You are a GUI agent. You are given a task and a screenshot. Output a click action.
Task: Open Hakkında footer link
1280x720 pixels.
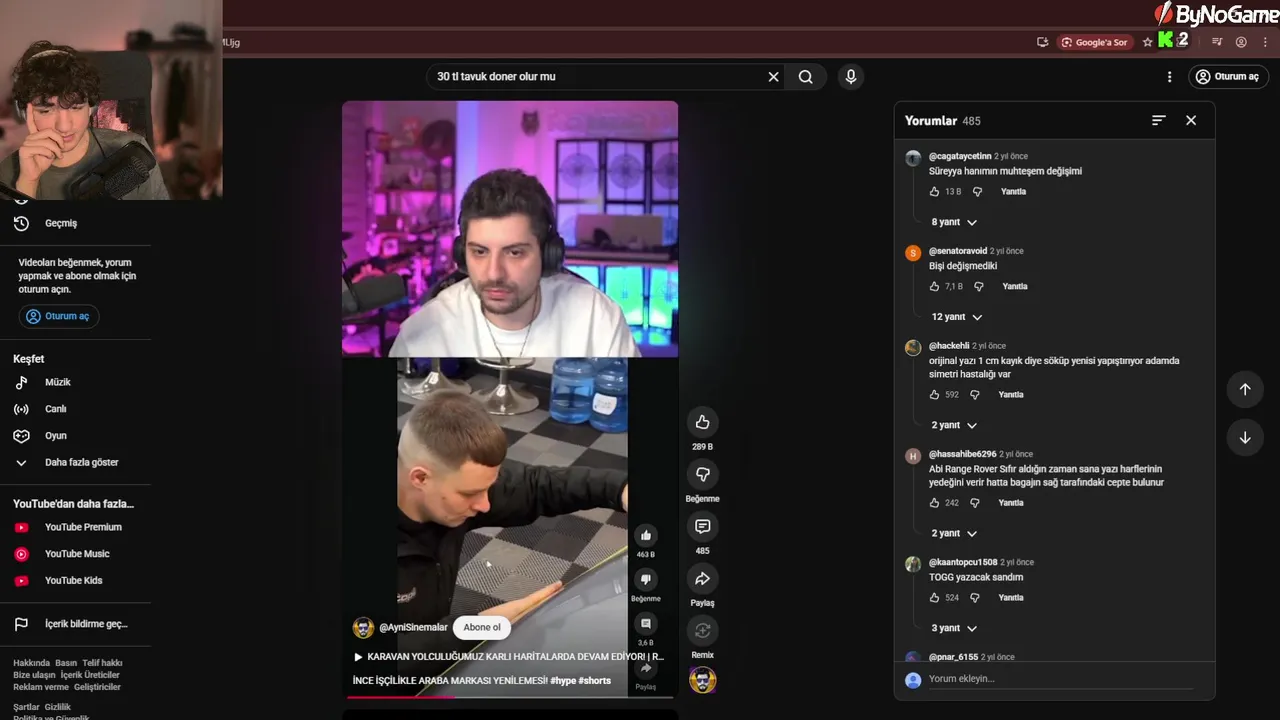[31, 663]
